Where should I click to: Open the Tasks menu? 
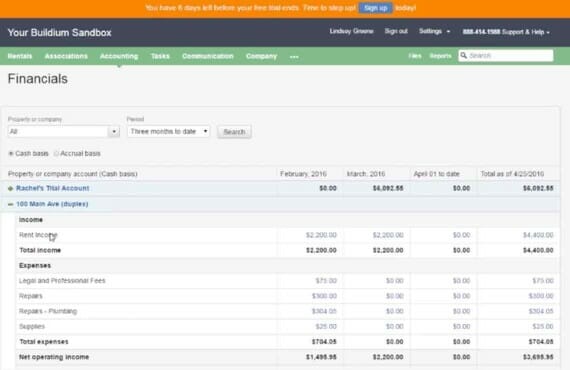(x=160, y=56)
